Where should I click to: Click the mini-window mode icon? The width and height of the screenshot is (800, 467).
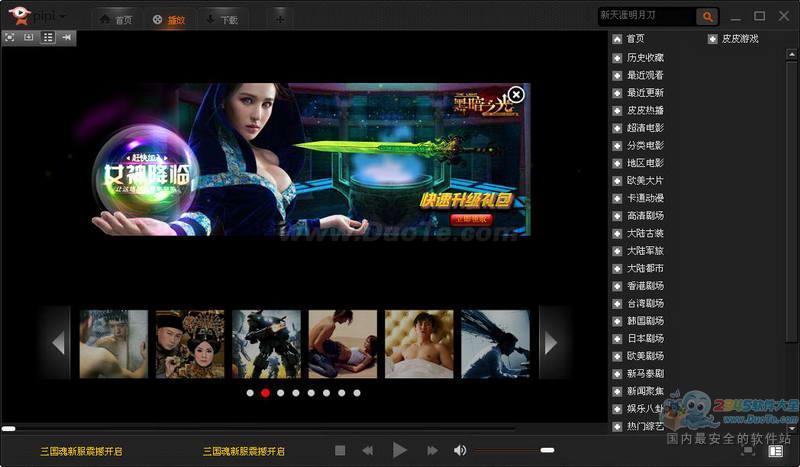point(29,37)
